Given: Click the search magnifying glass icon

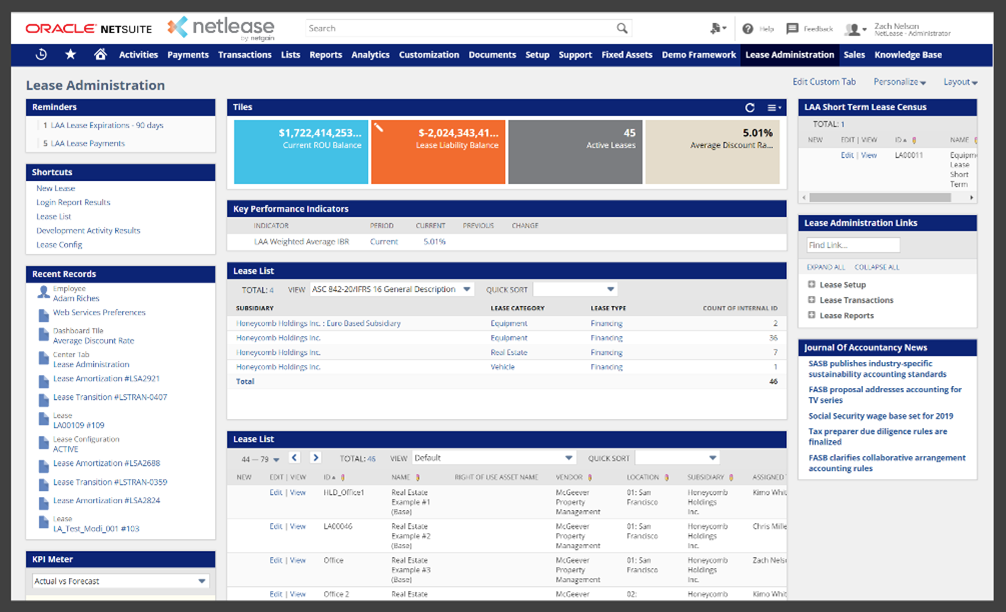Looking at the screenshot, I should click(x=623, y=27).
